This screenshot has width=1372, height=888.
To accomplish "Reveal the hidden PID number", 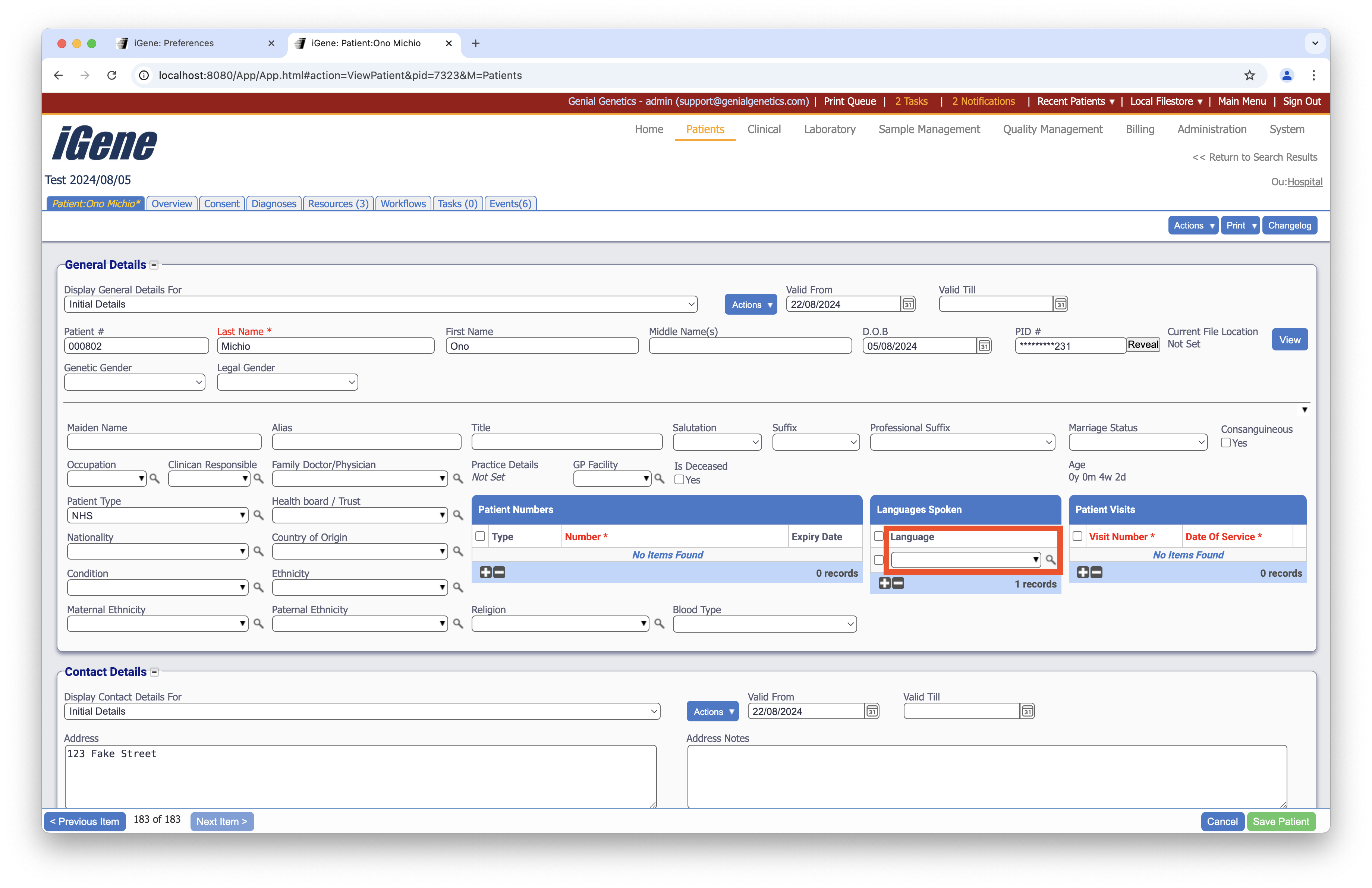I will 1143,344.
